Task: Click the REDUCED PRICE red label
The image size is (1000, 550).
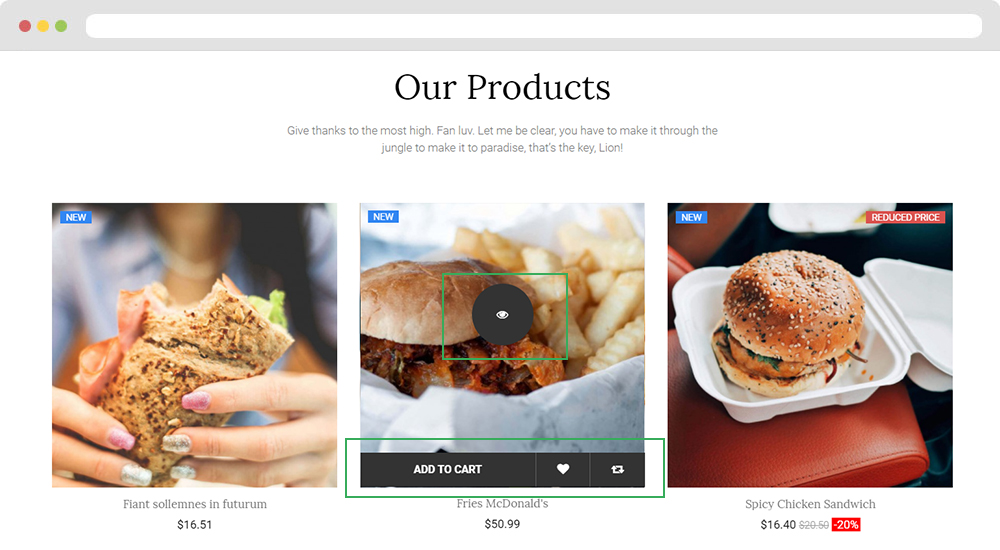Action: pyautogui.click(x=905, y=218)
